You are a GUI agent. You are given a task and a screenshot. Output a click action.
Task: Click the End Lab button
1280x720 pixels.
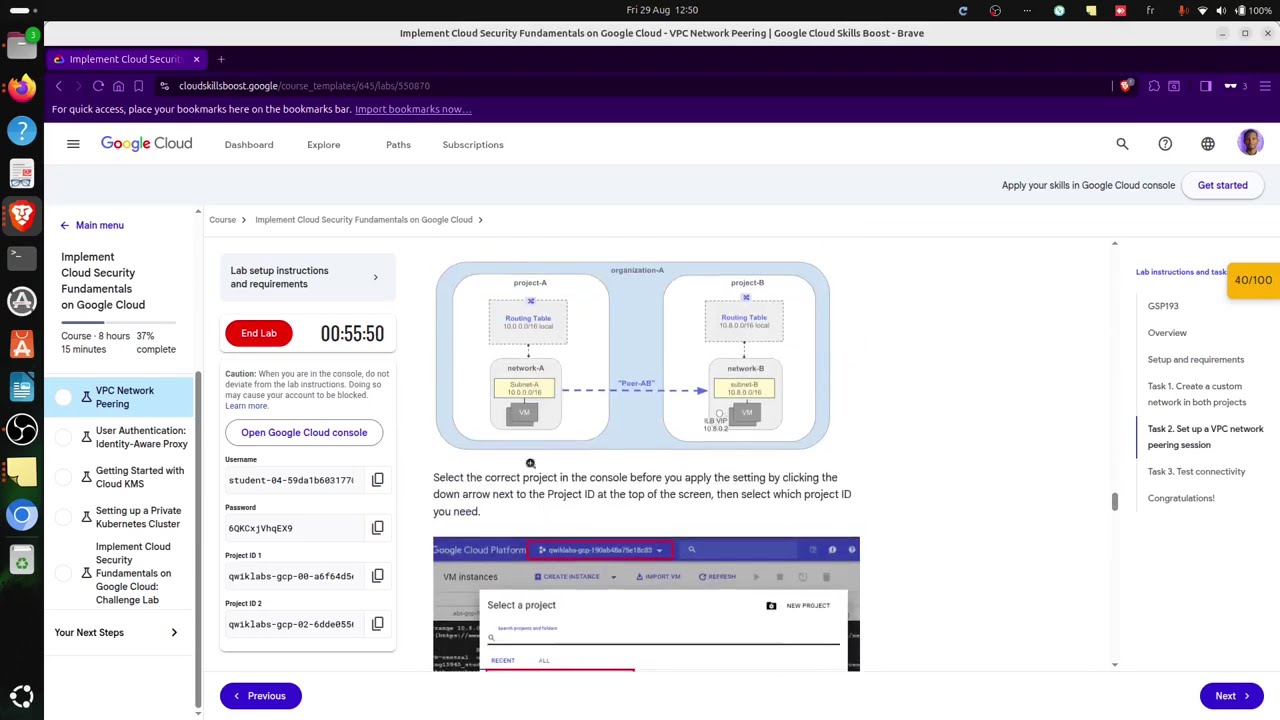pyautogui.click(x=259, y=333)
